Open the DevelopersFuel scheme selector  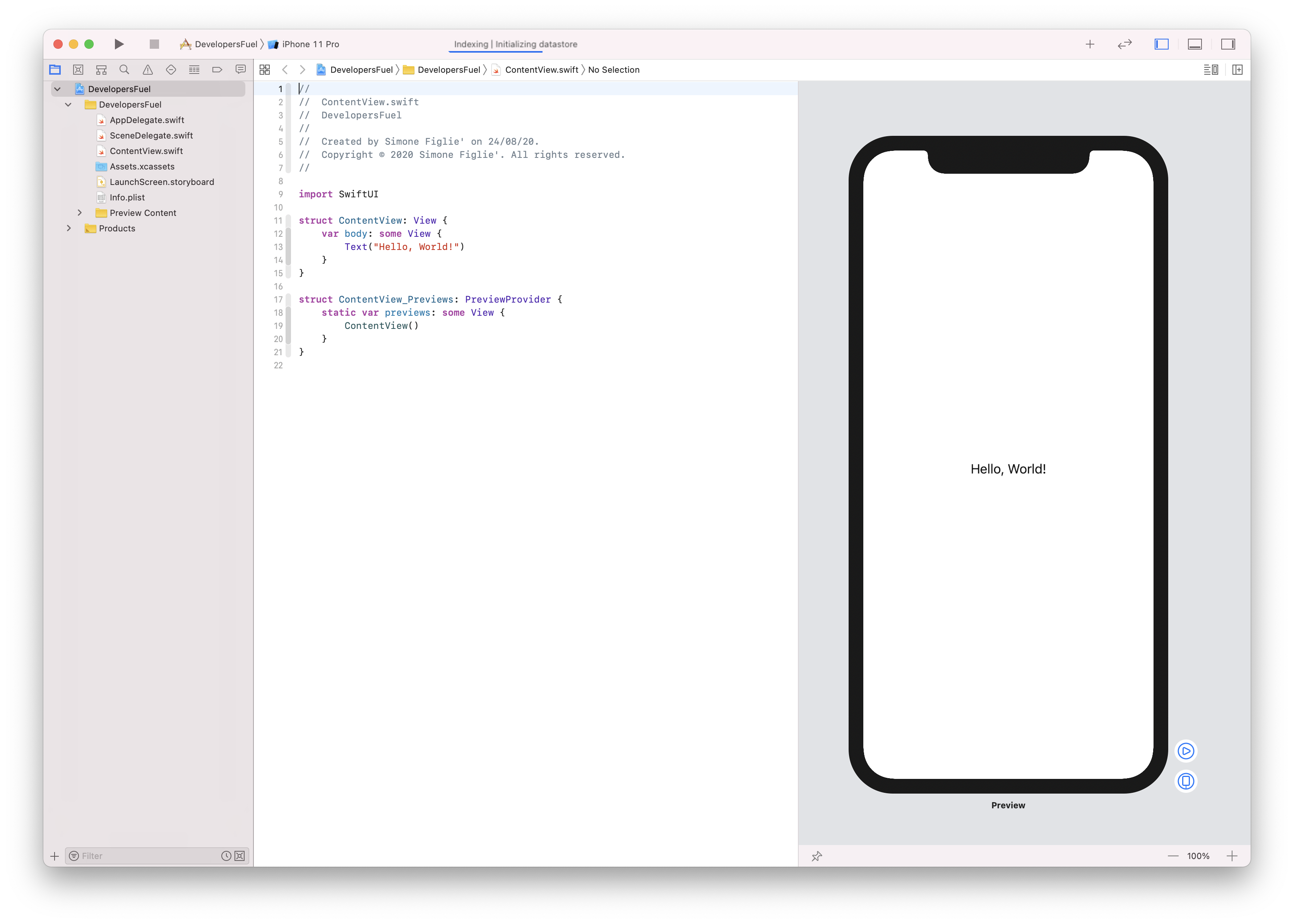coord(219,44)
